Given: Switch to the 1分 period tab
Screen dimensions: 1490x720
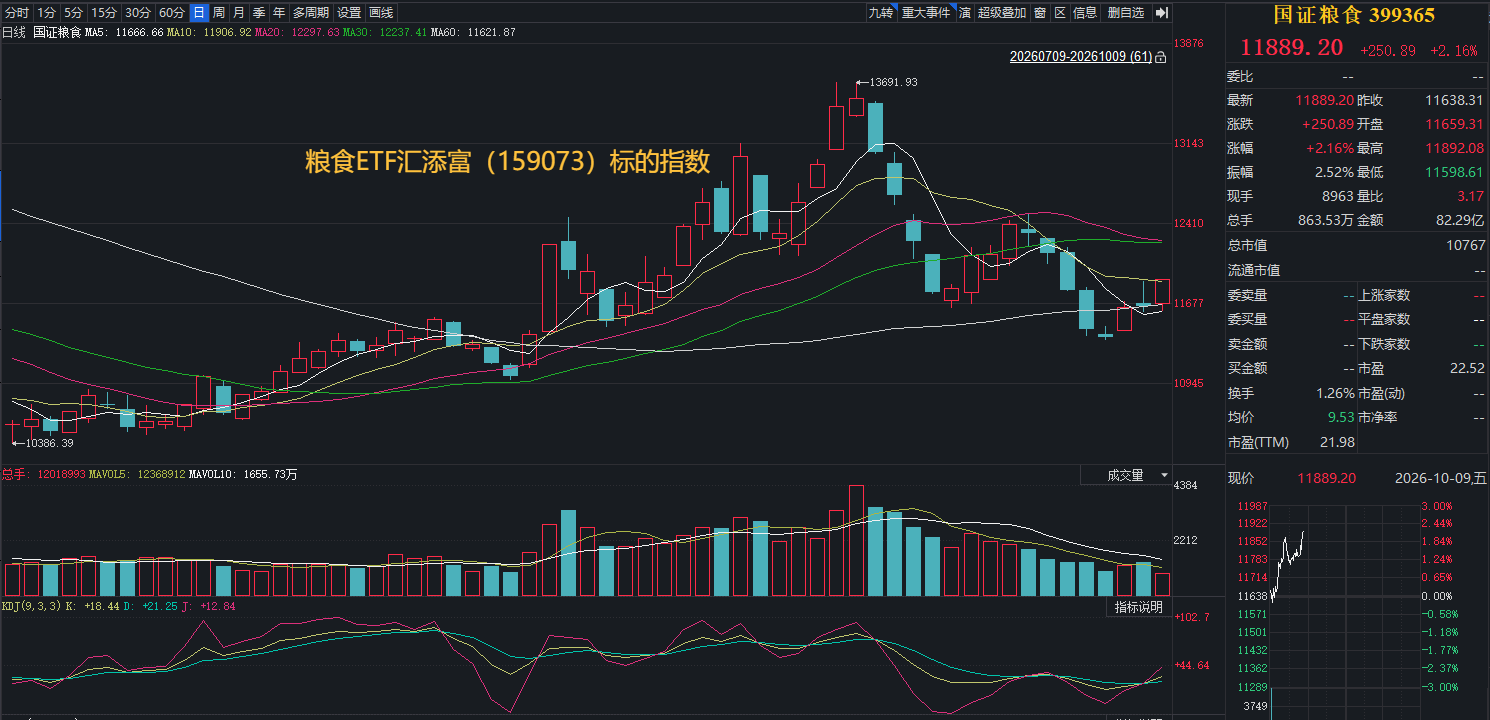Looking at the screenshot, I should point(47,13).
